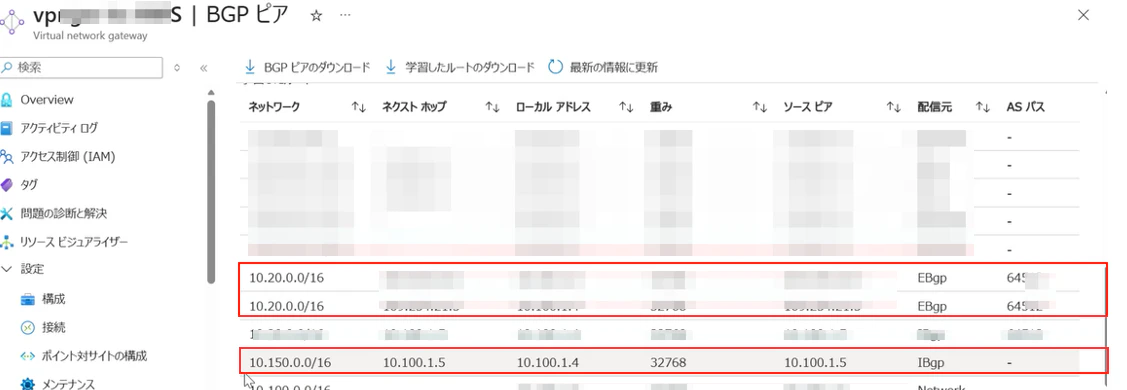The image size is (1127, 390).
Task: Click the resource visualizer icon
Action: [6, 242]
